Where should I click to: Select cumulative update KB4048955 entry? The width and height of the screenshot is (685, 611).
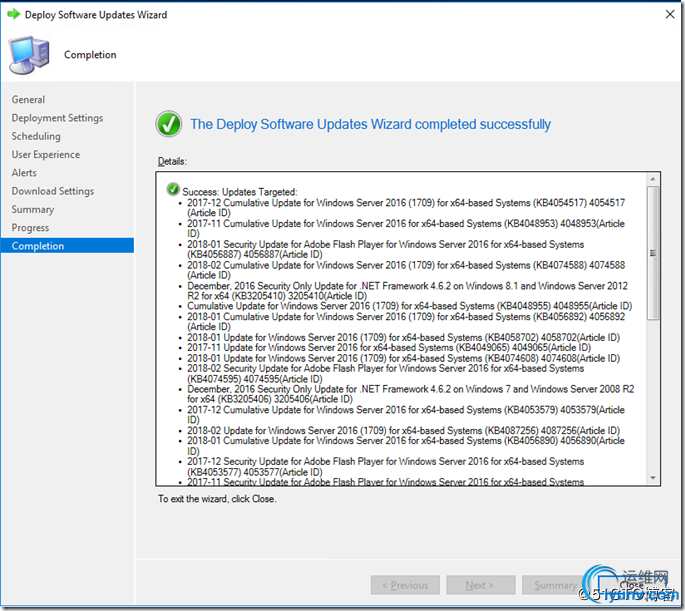(409, 306)
